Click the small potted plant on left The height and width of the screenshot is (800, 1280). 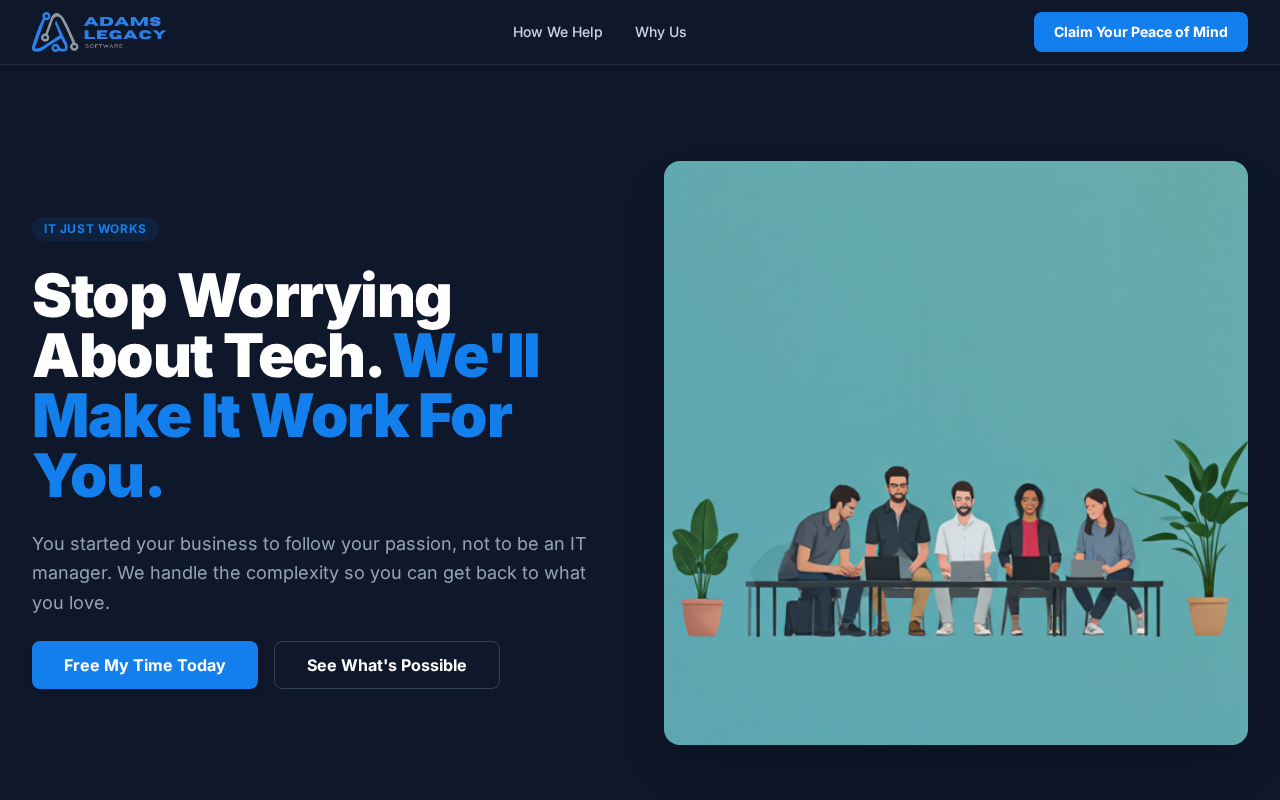tap(704, 567)
